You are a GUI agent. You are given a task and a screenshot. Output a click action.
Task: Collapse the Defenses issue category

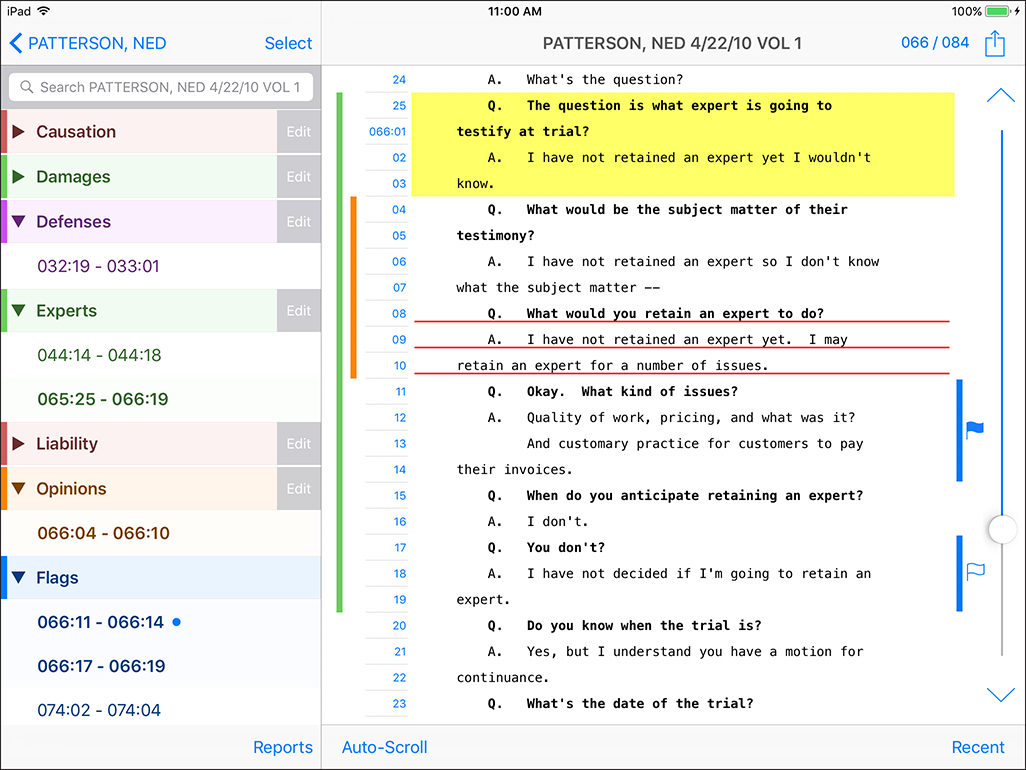click(18, 222)
